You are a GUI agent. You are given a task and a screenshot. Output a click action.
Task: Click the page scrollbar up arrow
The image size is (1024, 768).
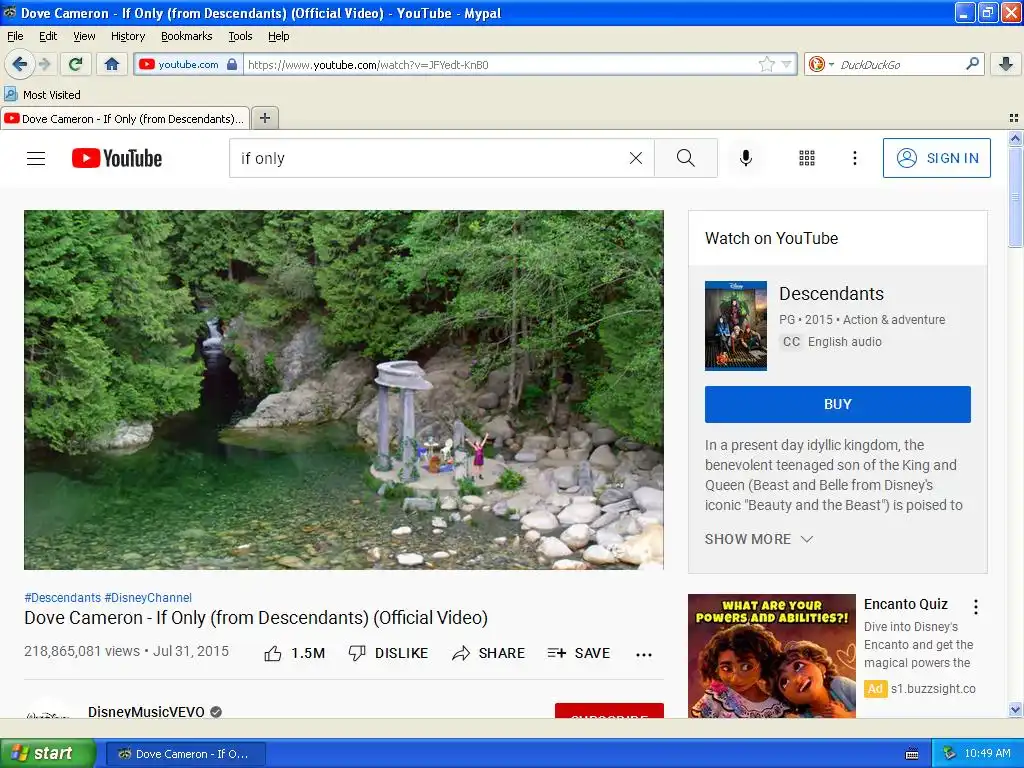click(1015, 138)
